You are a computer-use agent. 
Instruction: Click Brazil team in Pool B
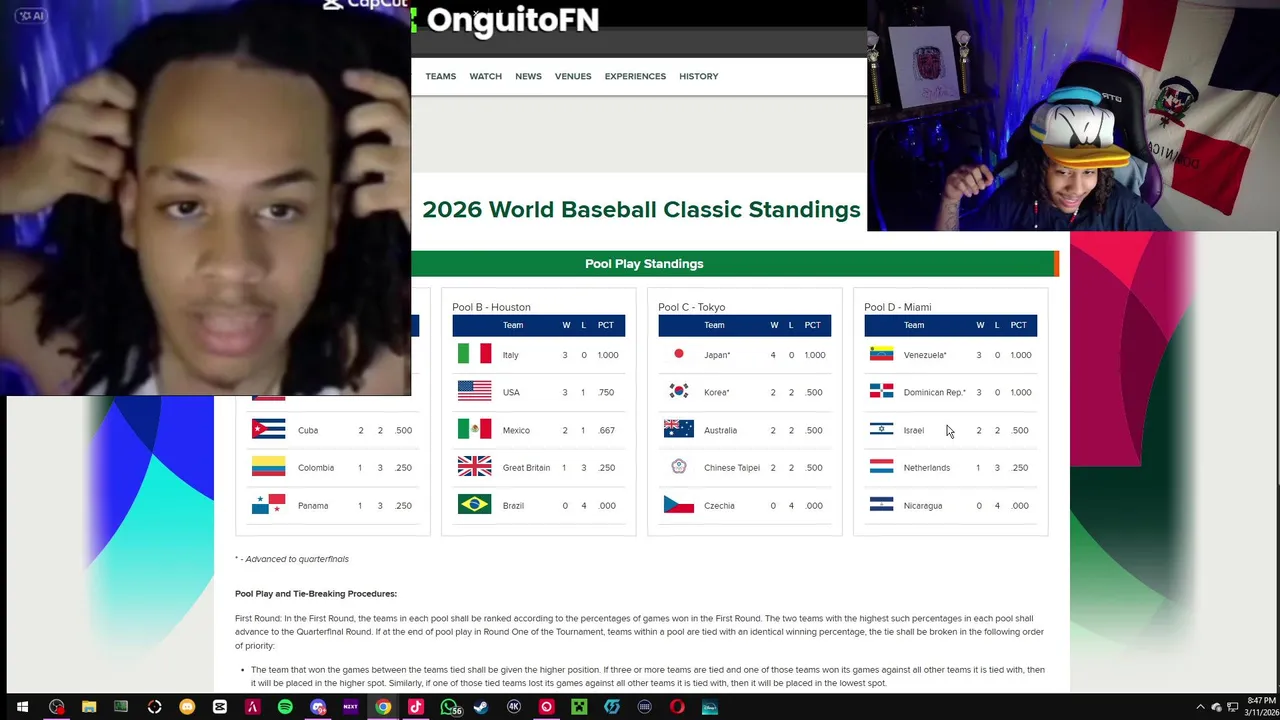(513, 506)
